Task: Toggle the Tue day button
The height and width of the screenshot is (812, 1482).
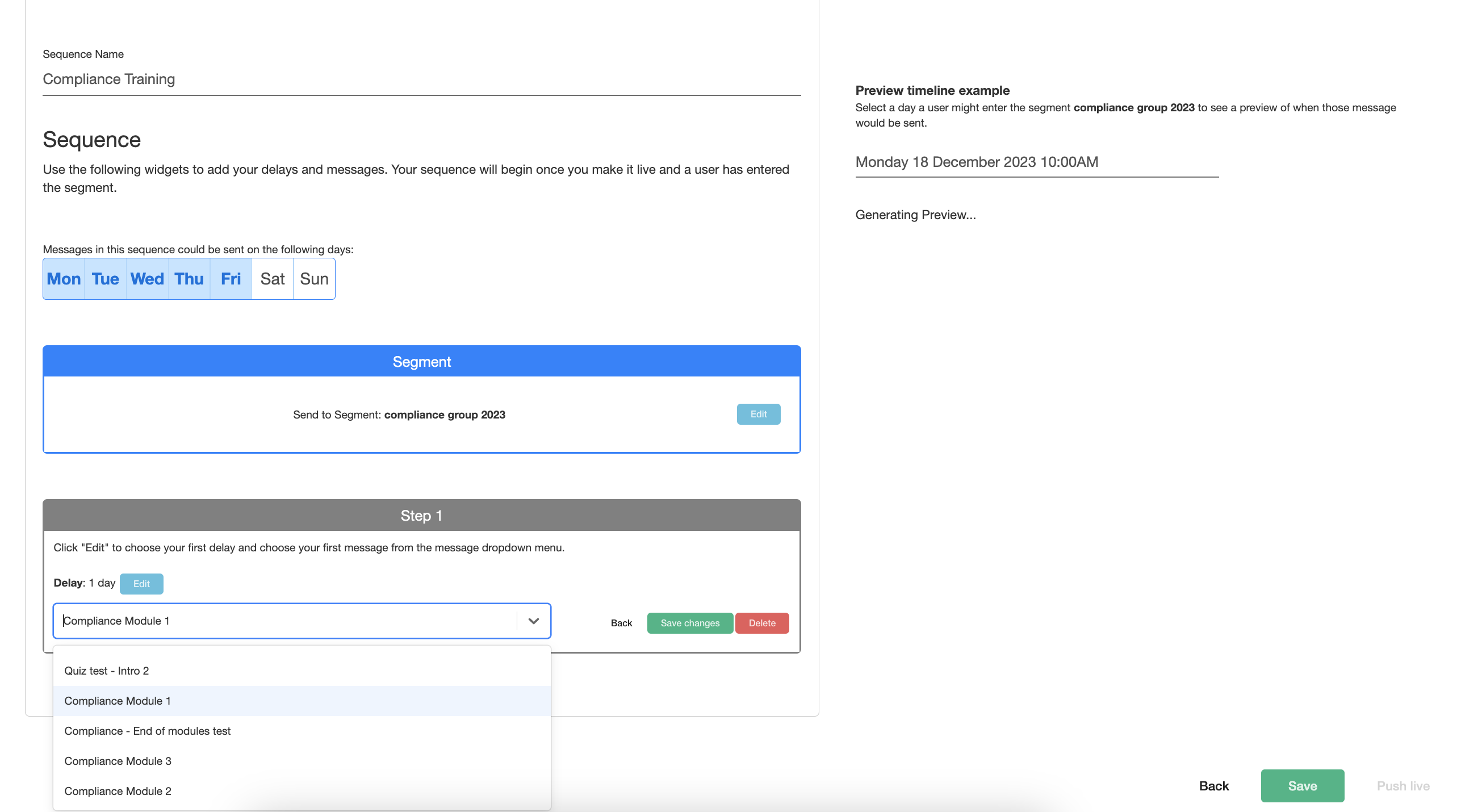Action: [105, 279]
